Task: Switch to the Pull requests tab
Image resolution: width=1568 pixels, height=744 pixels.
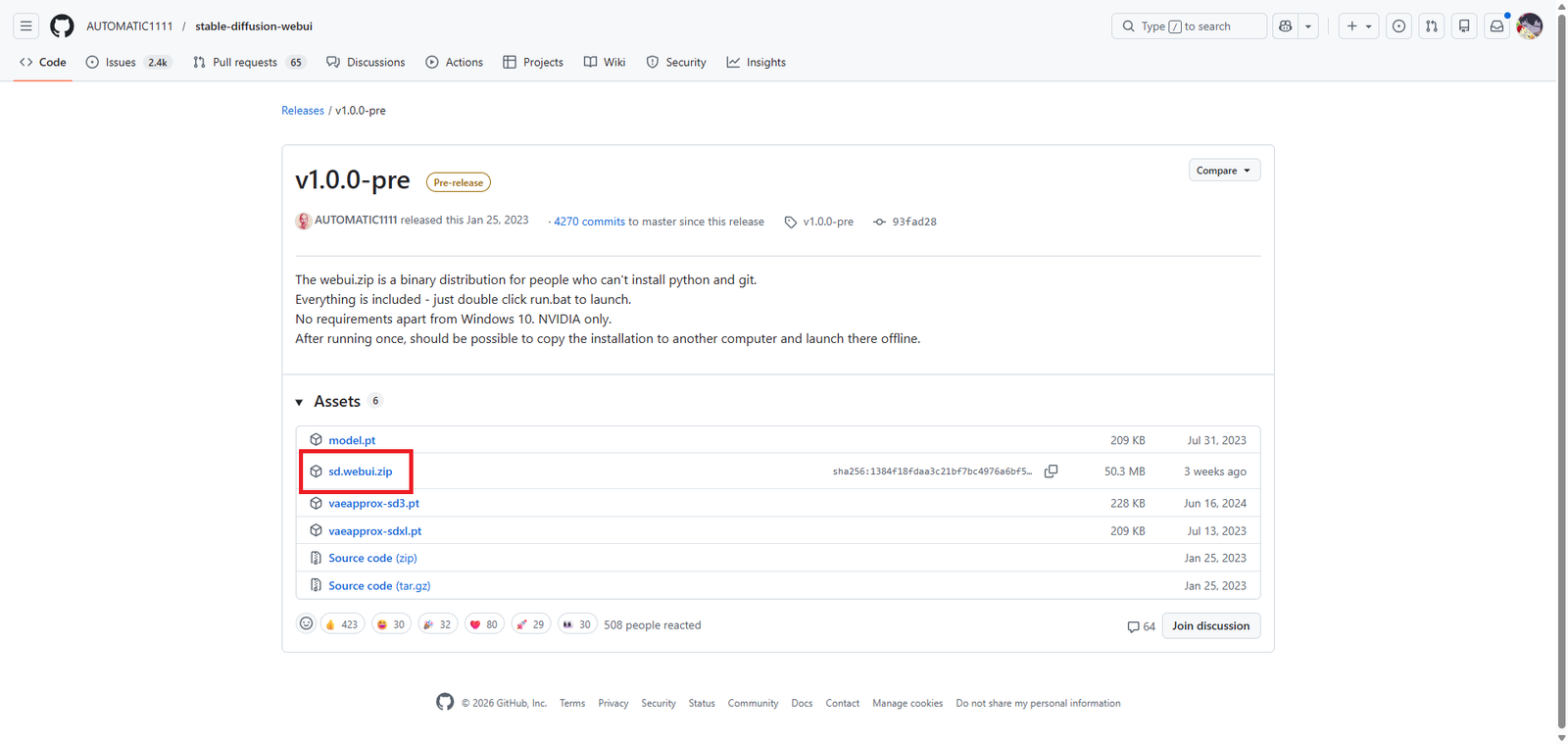Action: tap(249, 62)
